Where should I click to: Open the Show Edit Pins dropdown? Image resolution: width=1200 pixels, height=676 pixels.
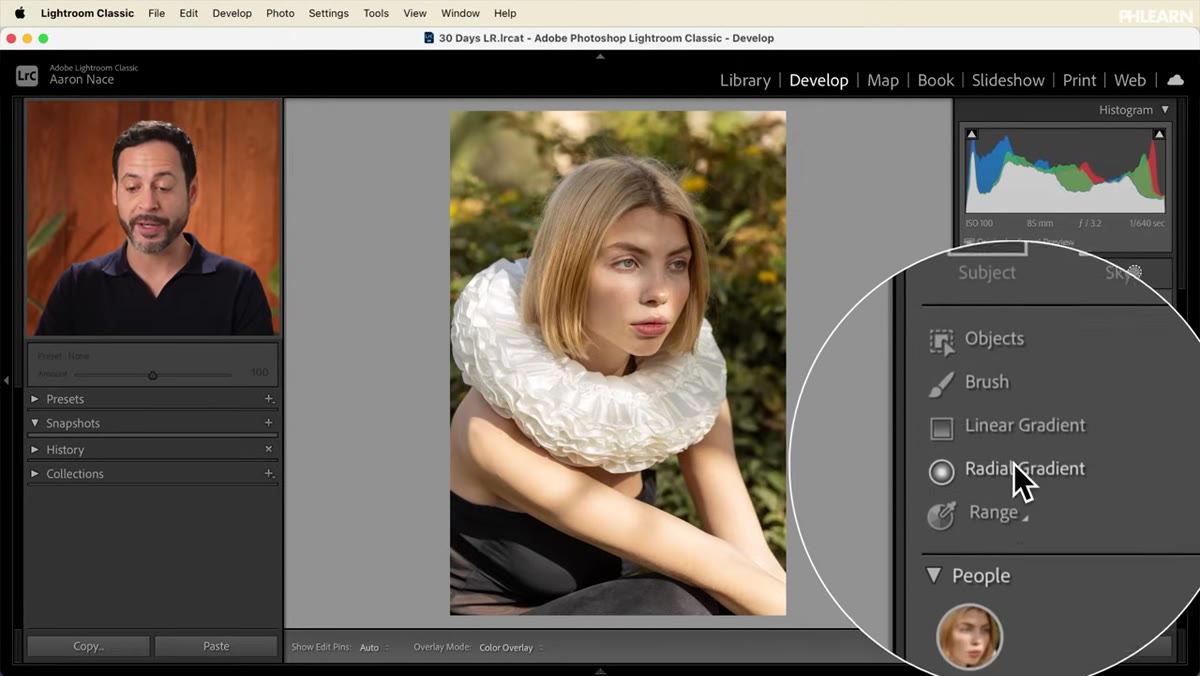(x=375, y=648)
